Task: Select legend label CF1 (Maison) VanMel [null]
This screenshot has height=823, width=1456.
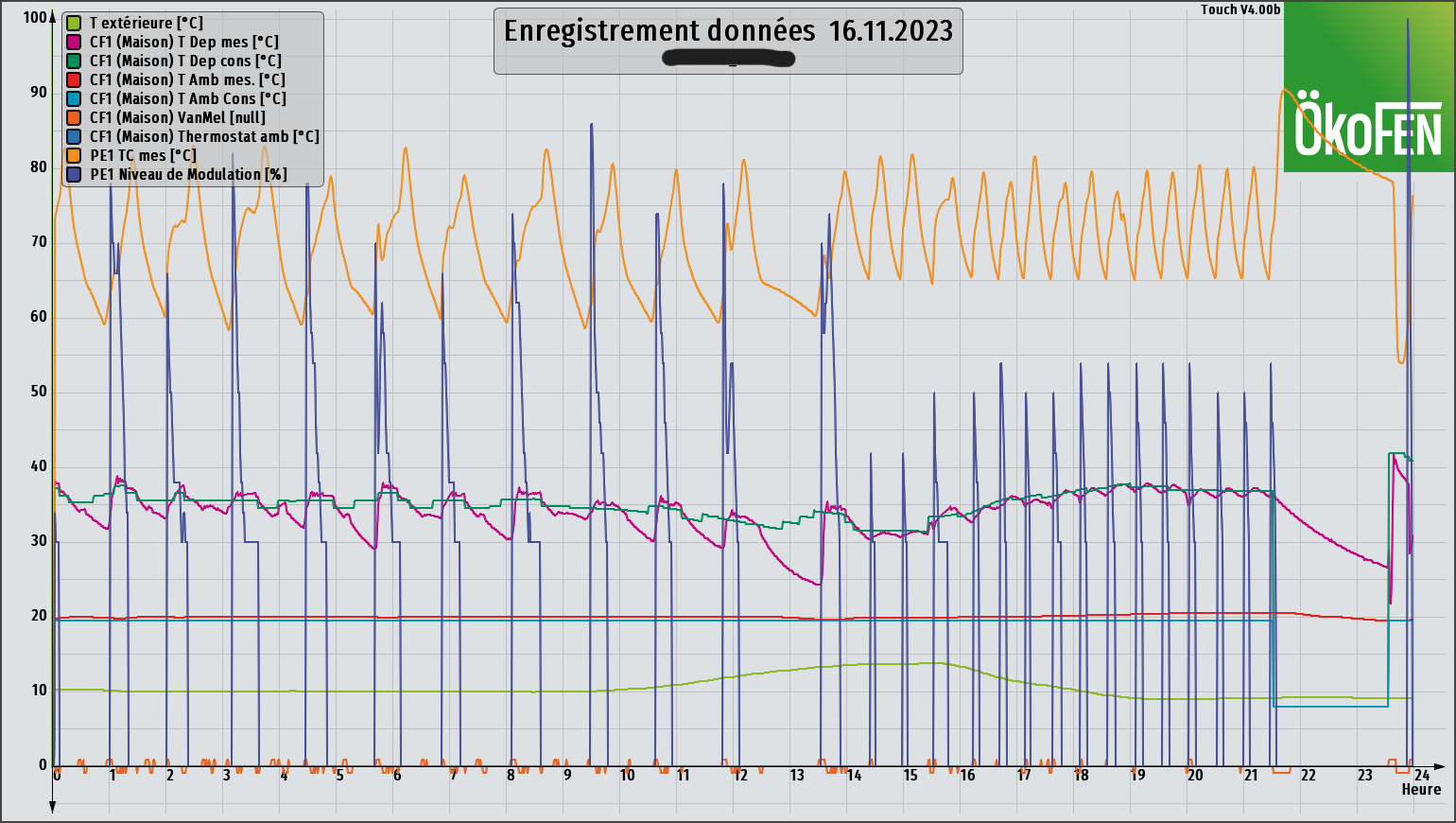Action: [178, 117]
